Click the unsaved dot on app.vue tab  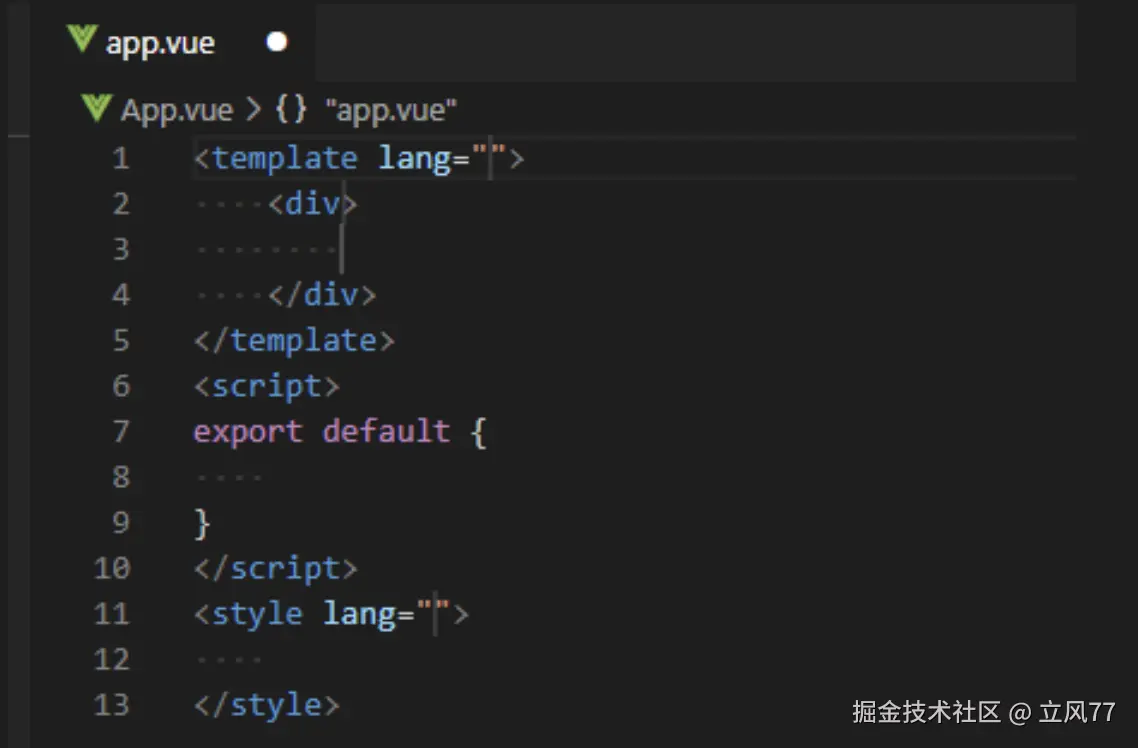click(x=277, y=42)
